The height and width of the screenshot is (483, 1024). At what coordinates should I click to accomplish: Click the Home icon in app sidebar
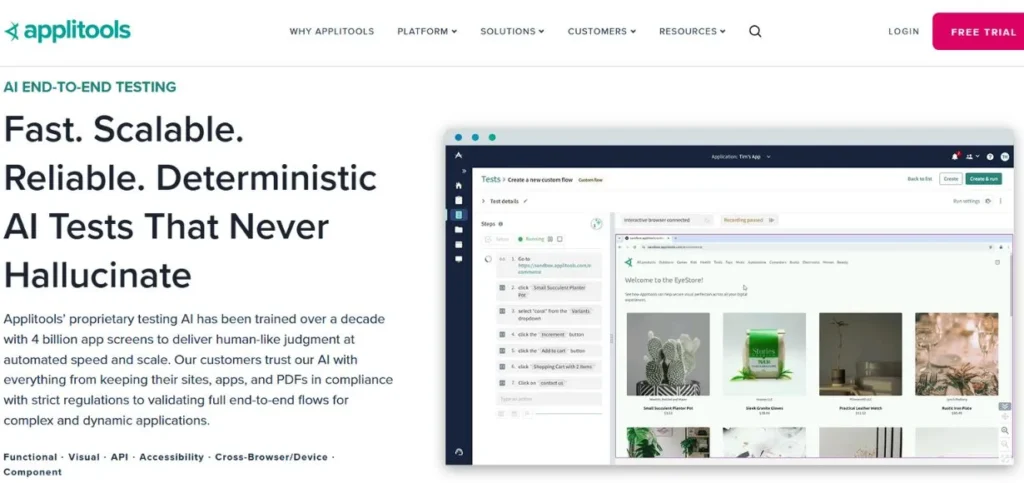coord(458,185)
